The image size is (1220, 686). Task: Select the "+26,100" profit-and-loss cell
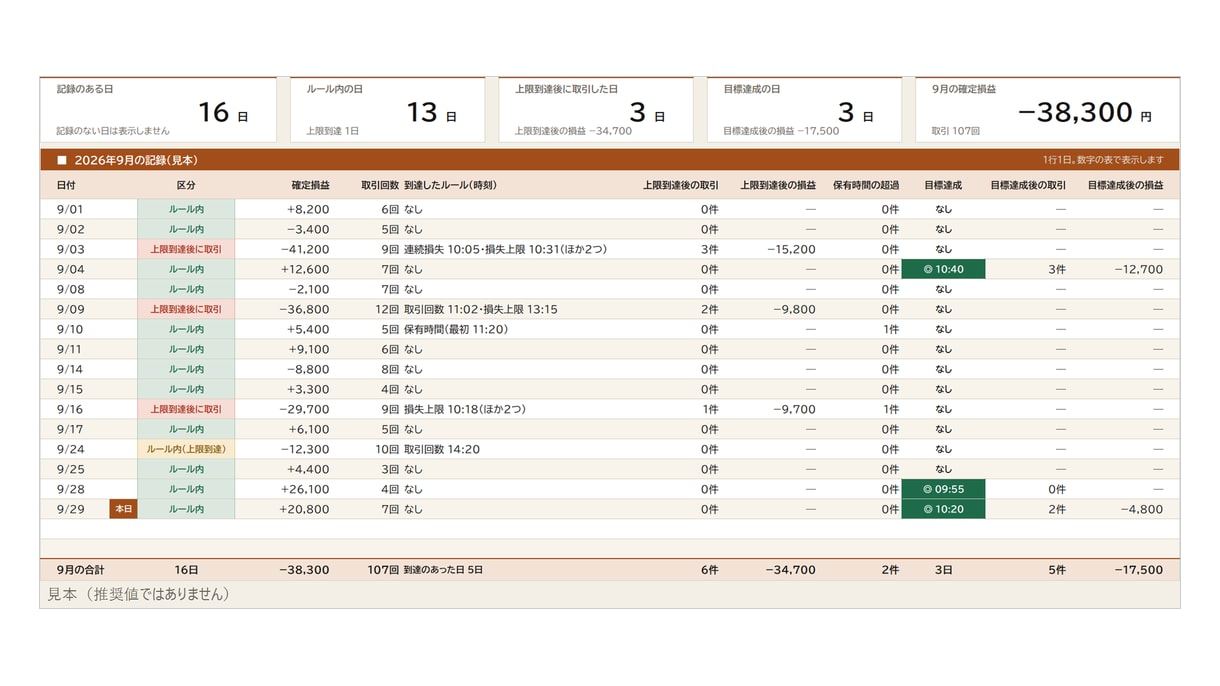click(307, 489)
